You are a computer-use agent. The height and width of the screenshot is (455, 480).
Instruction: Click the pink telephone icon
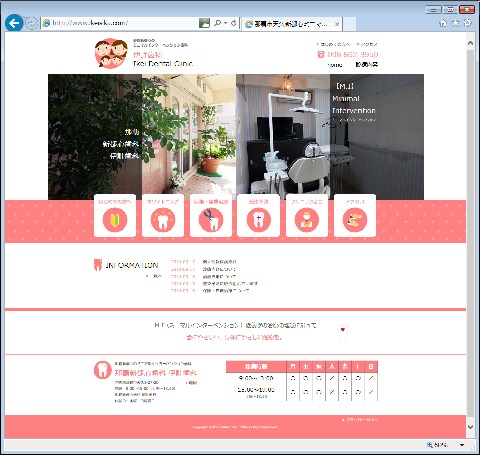(321, 54)
